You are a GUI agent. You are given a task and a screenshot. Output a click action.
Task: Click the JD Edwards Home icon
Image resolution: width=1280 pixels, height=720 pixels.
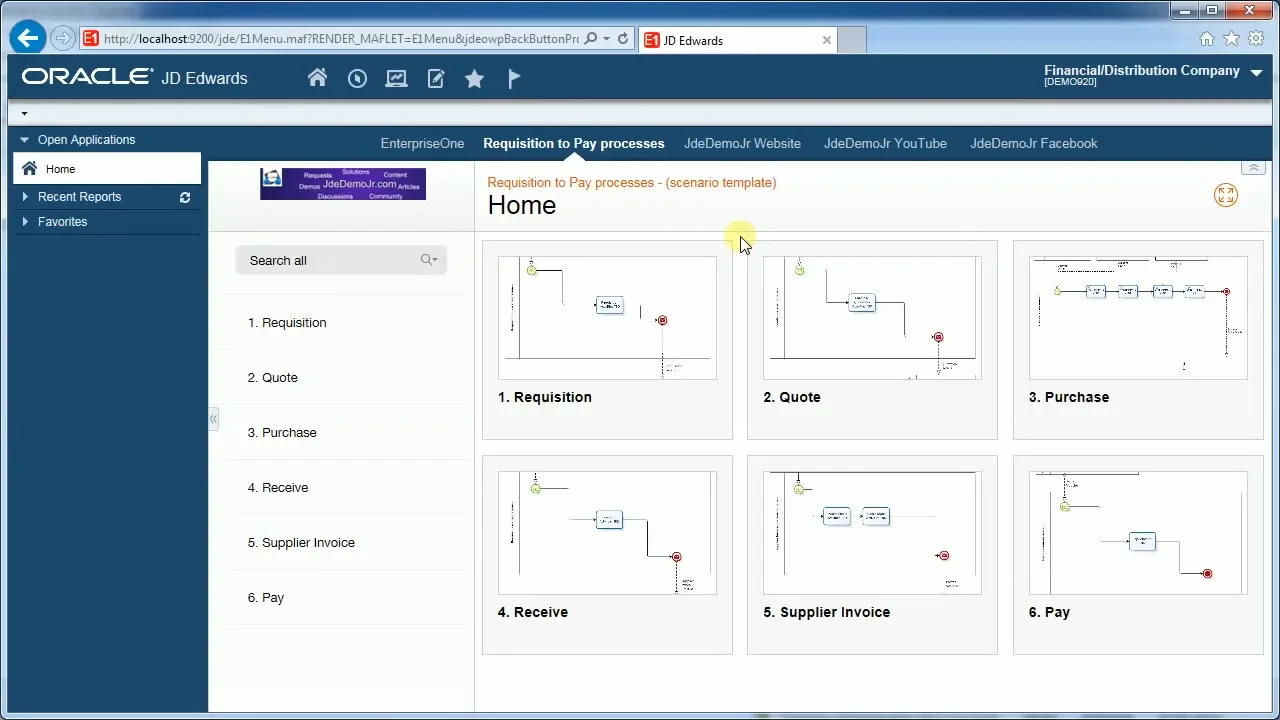tap(317, 78)
